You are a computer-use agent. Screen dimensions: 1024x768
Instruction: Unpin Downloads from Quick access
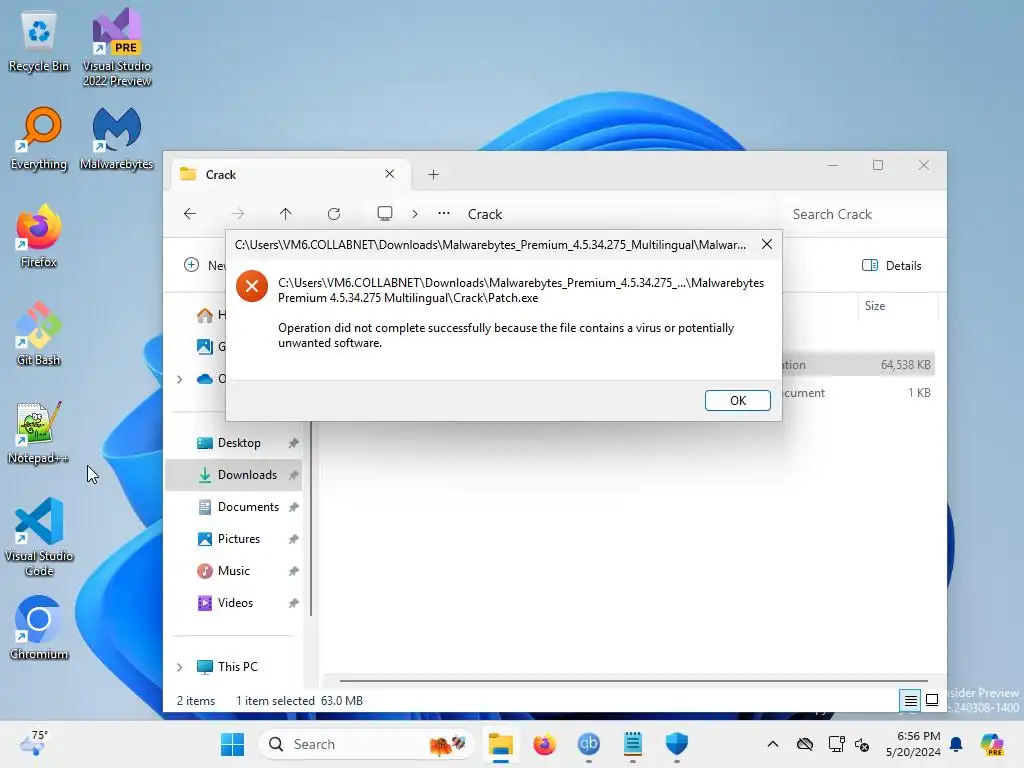point(294,475)
